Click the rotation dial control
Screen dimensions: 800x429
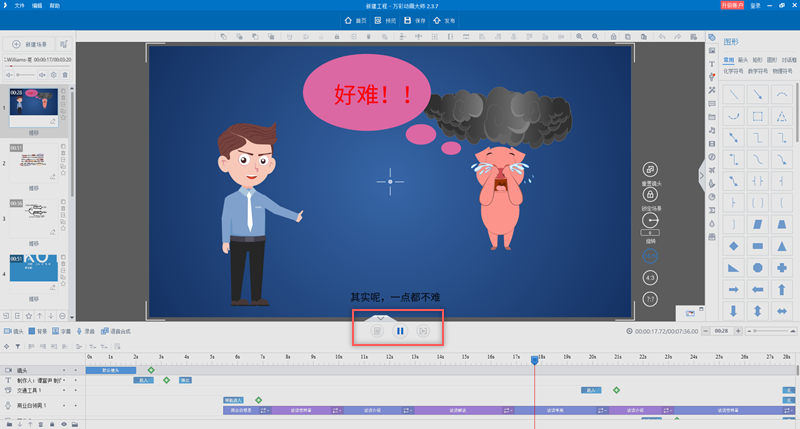[650, 220]
